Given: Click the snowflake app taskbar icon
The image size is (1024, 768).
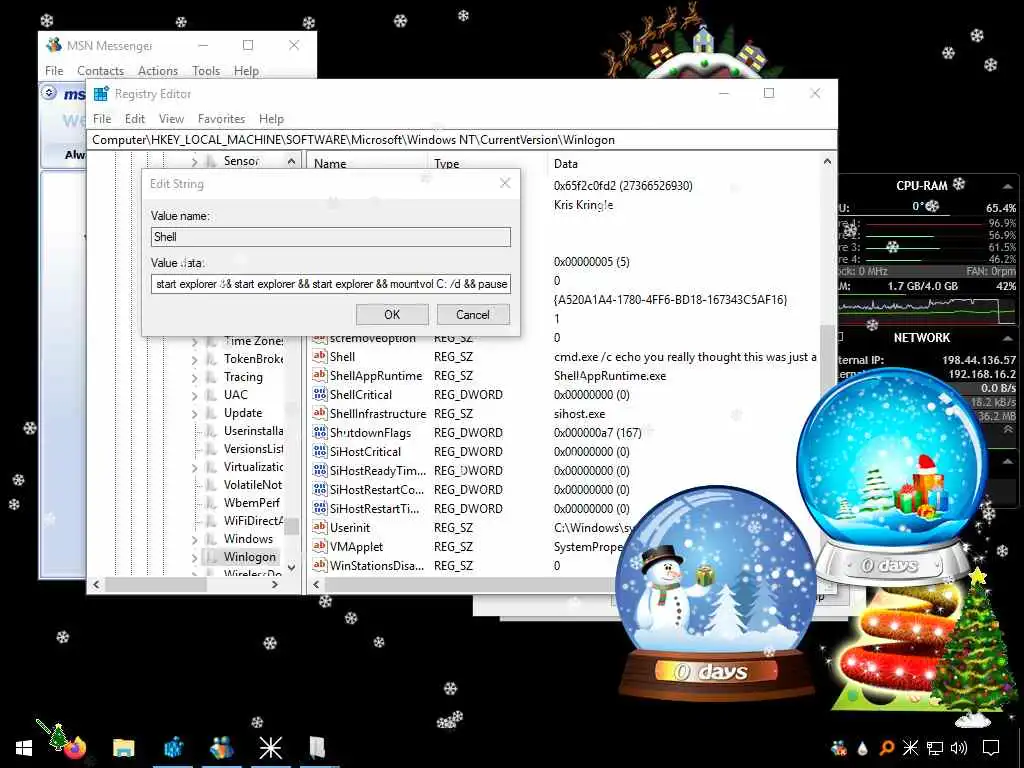Looking at the screenshot, I should (x=270, y=748).
